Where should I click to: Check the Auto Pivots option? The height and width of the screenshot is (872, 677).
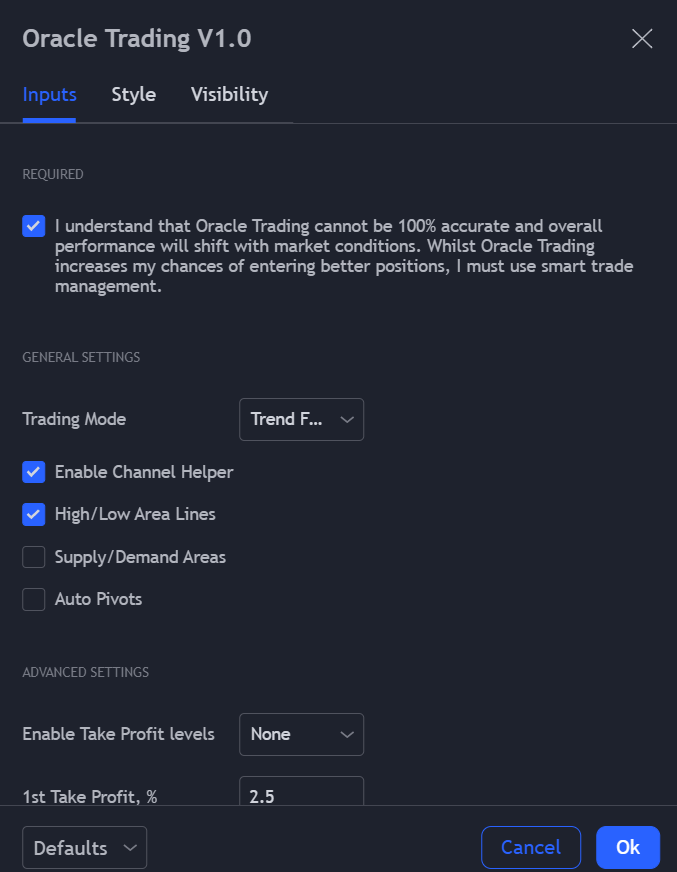tap(34, 599)
